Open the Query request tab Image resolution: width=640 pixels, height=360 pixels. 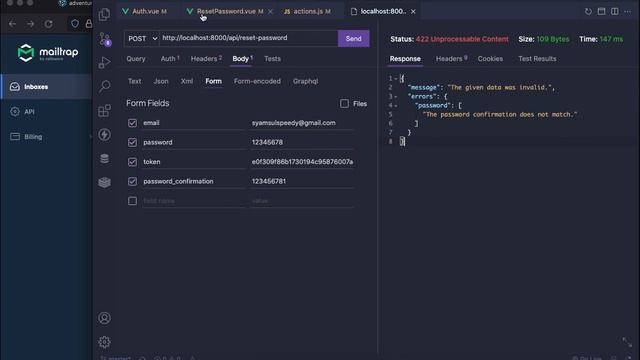point(136,59)
